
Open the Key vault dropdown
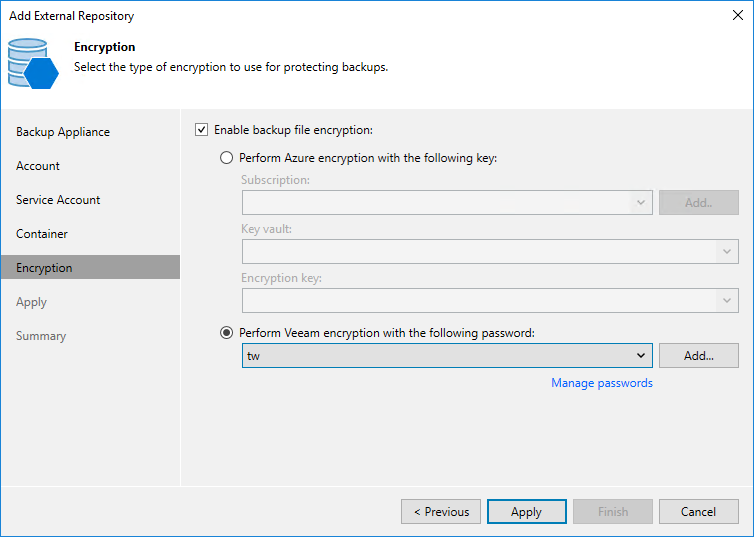(x=727, y=252)
